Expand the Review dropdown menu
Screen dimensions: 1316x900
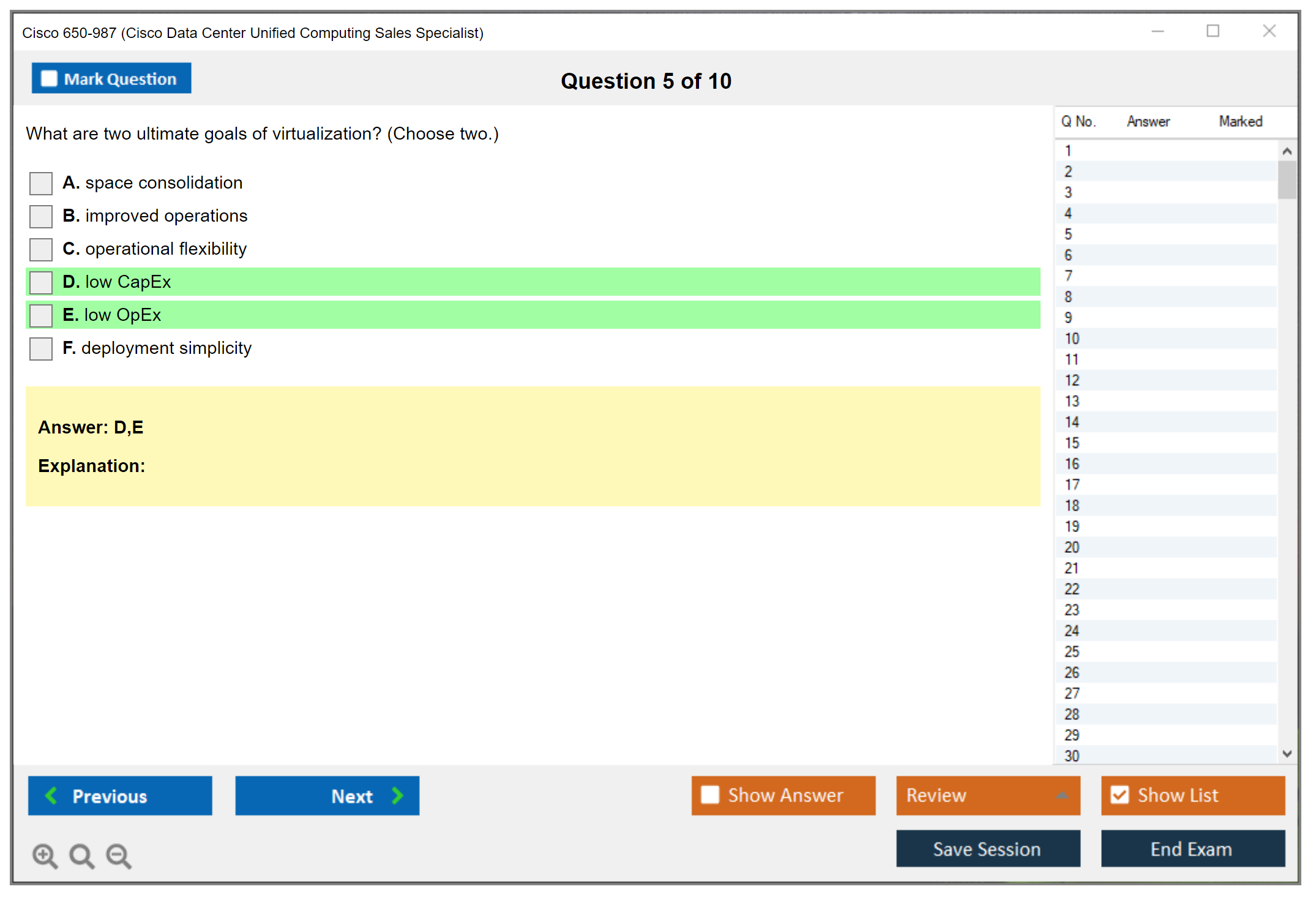coord(1062,795)
